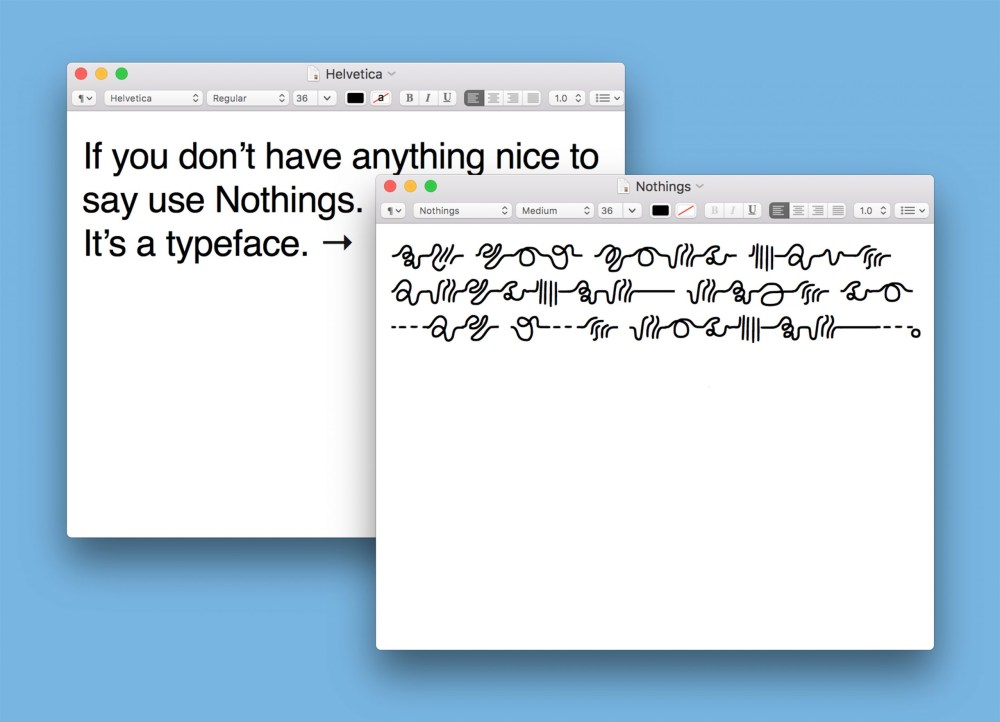Viewport: 1000px width, 722px height.
Task: Click the Nothings document proxy icon
Action: point(624,187)
